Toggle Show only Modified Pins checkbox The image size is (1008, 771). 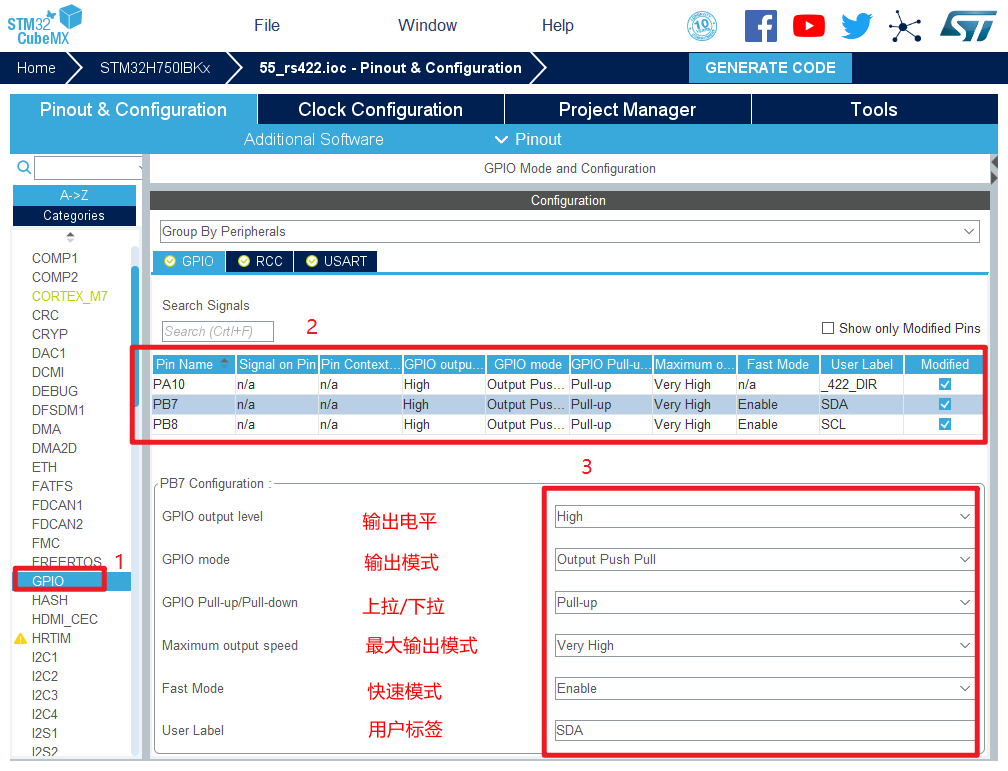(827, 328)
